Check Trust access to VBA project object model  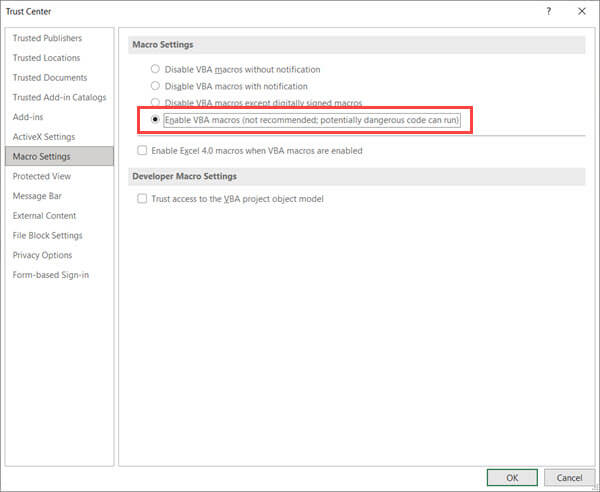142,199
